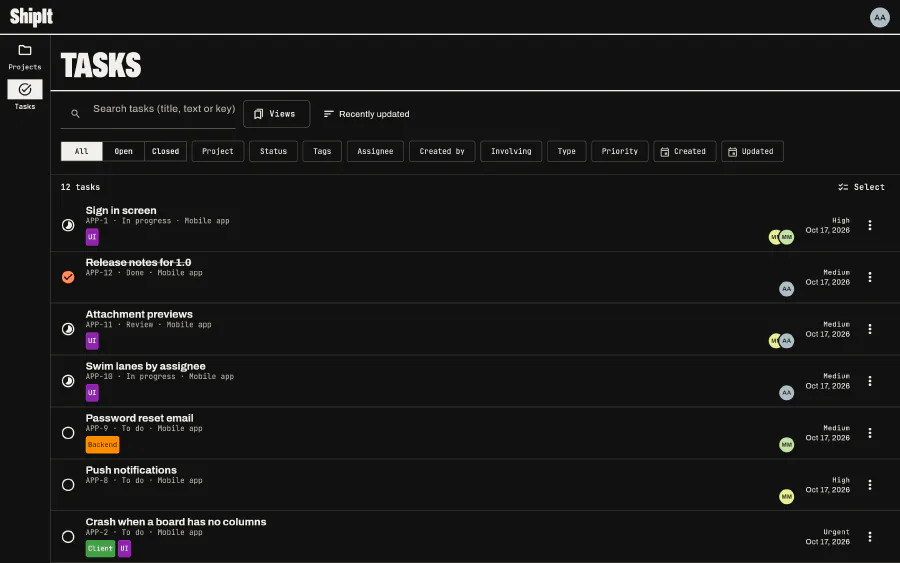Image resolution: width=900 pixels, height=563 pixels.
Task: Open the Assignee filter dropdown
Action: pos(375,152)
